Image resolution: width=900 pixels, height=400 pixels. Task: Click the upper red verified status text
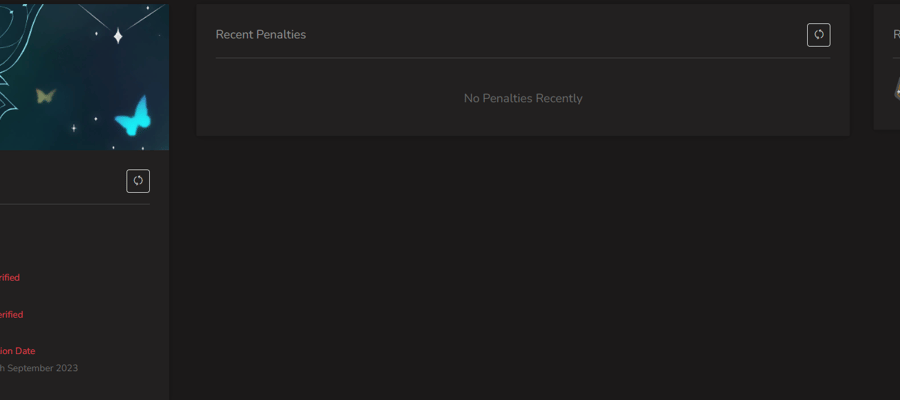9,277
